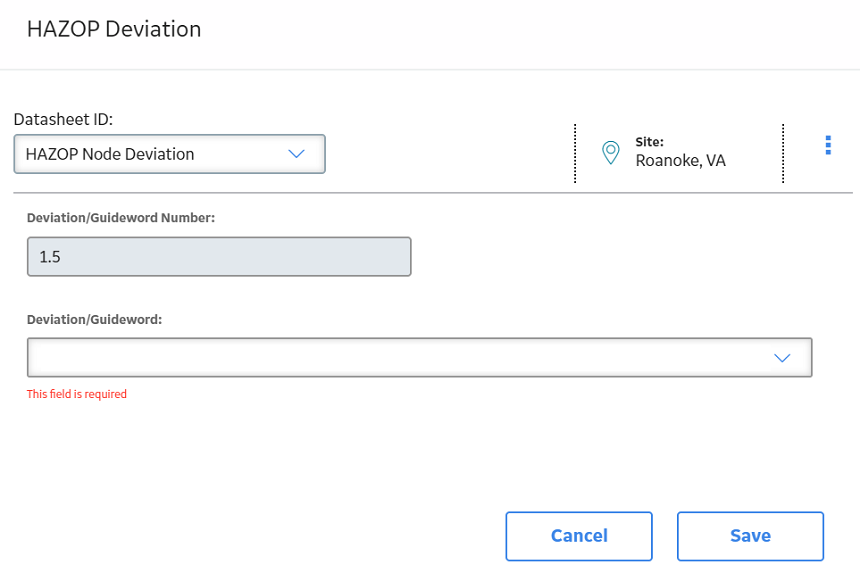Click the red 'This field is required' message
The image size is (860, 572).
(x=77, y=394)
